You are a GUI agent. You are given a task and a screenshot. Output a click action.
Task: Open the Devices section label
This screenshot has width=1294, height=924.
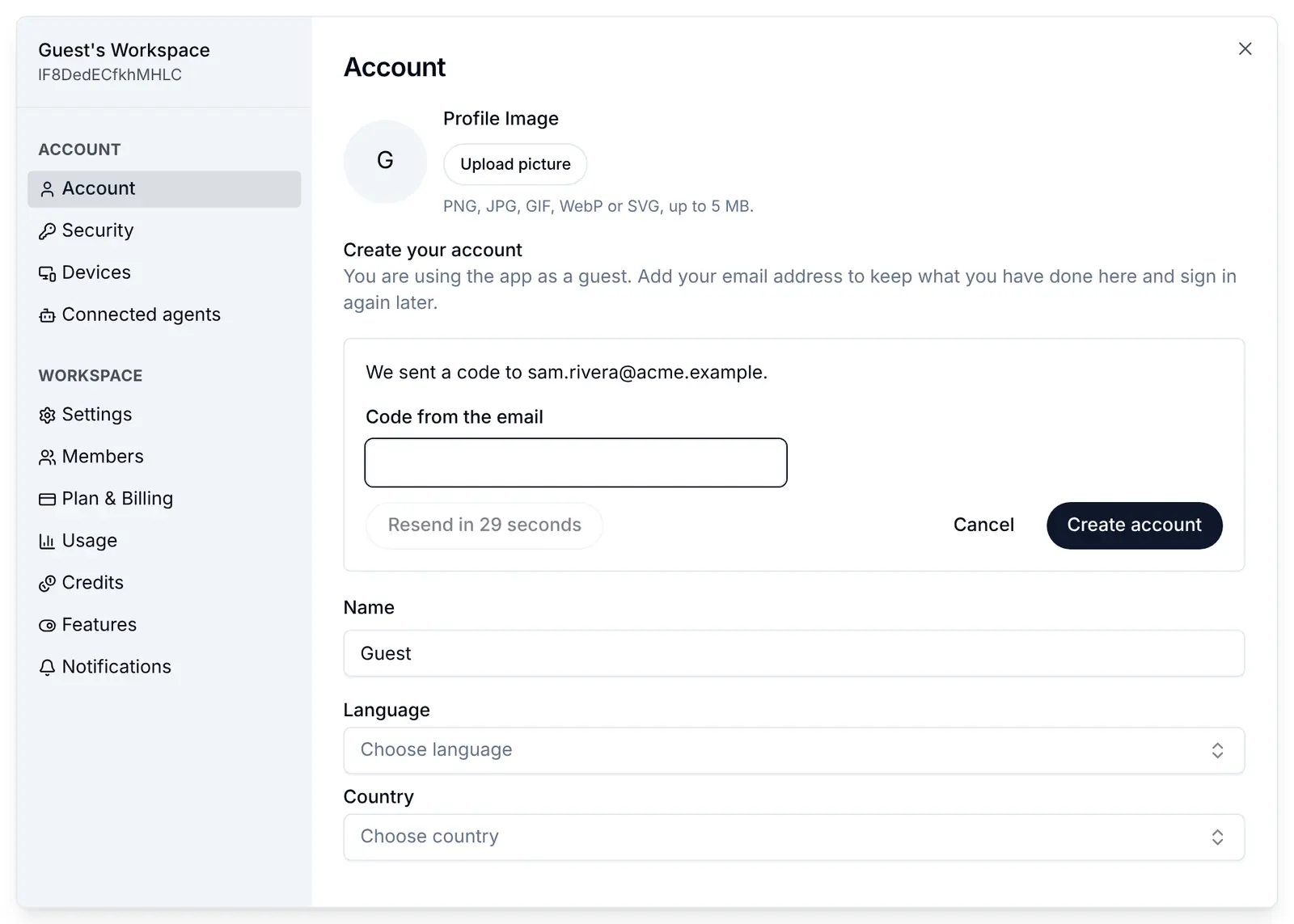[x=96, y=272]
